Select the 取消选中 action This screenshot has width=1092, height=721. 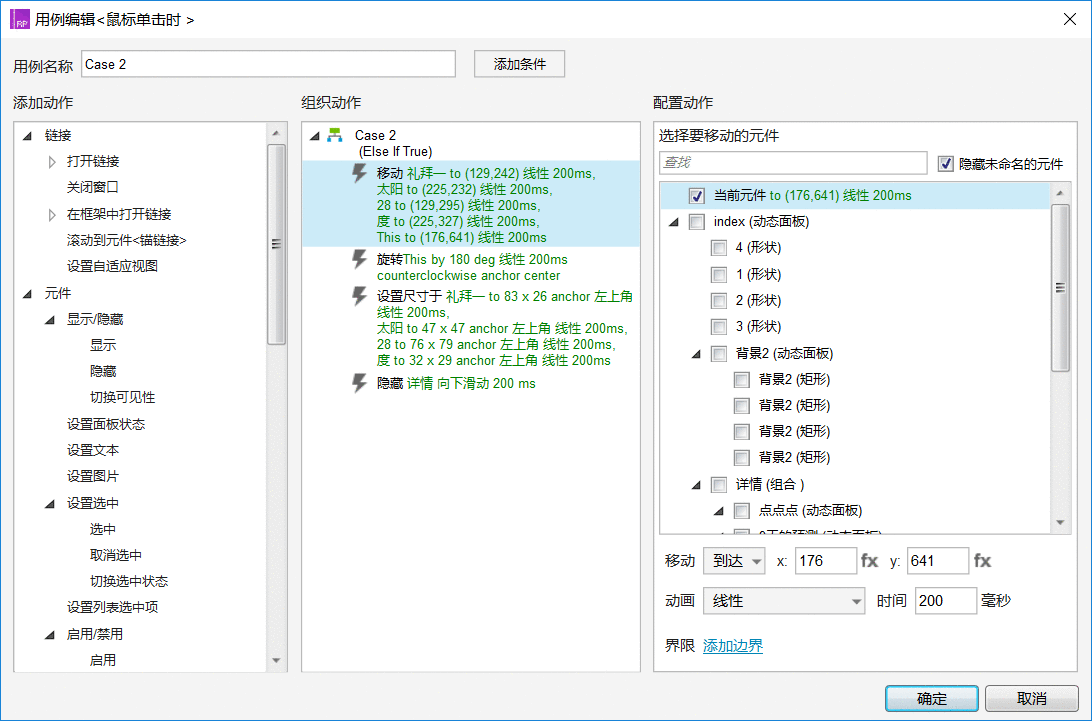116,555
